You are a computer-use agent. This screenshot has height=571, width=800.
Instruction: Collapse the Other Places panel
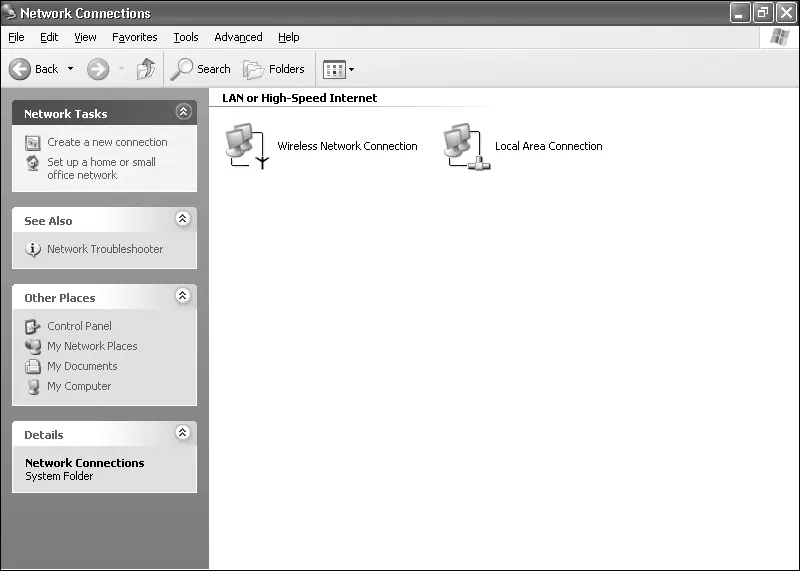coord(183,295)
